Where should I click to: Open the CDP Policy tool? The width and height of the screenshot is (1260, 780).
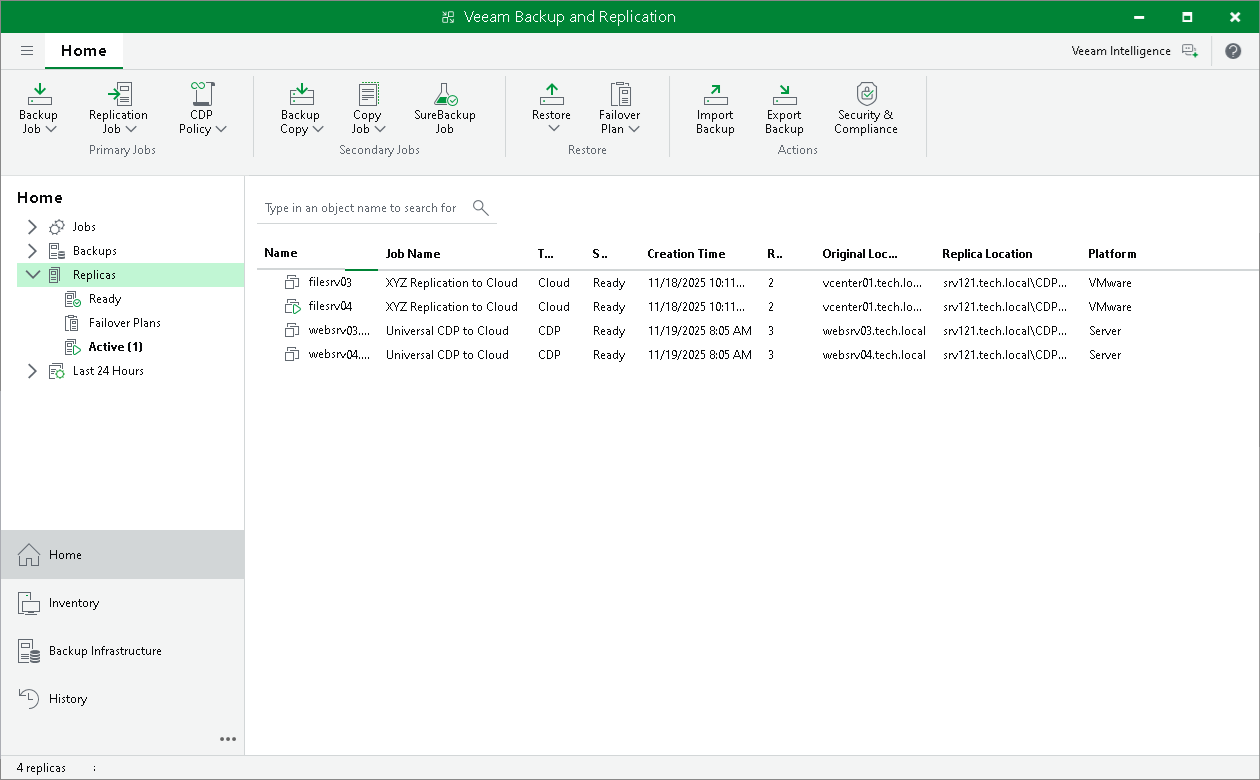point(201,107)
